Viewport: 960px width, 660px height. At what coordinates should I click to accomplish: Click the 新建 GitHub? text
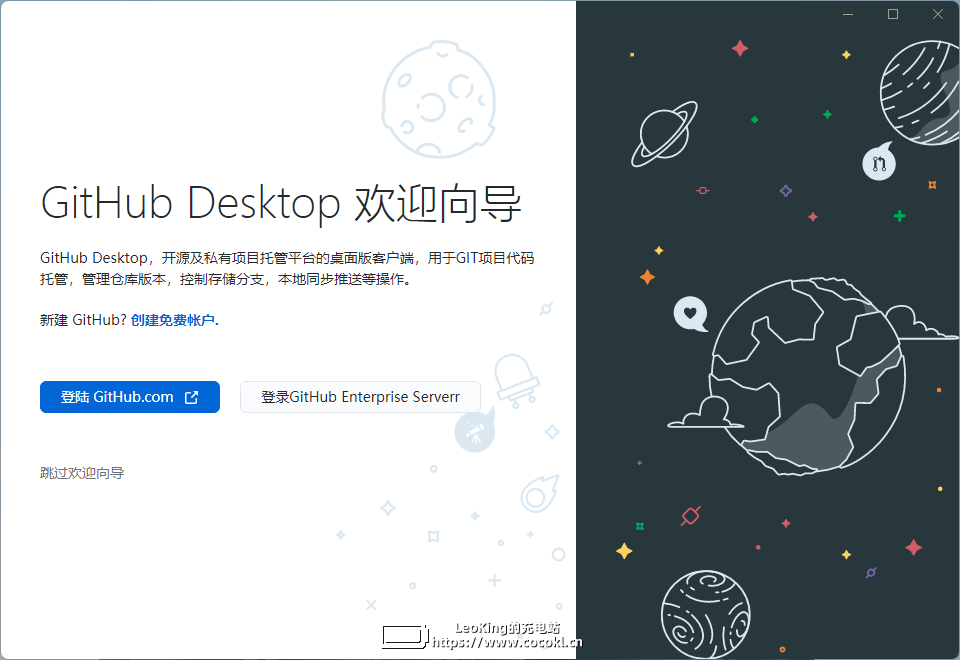pyautogui.click(x=83, y=320)
